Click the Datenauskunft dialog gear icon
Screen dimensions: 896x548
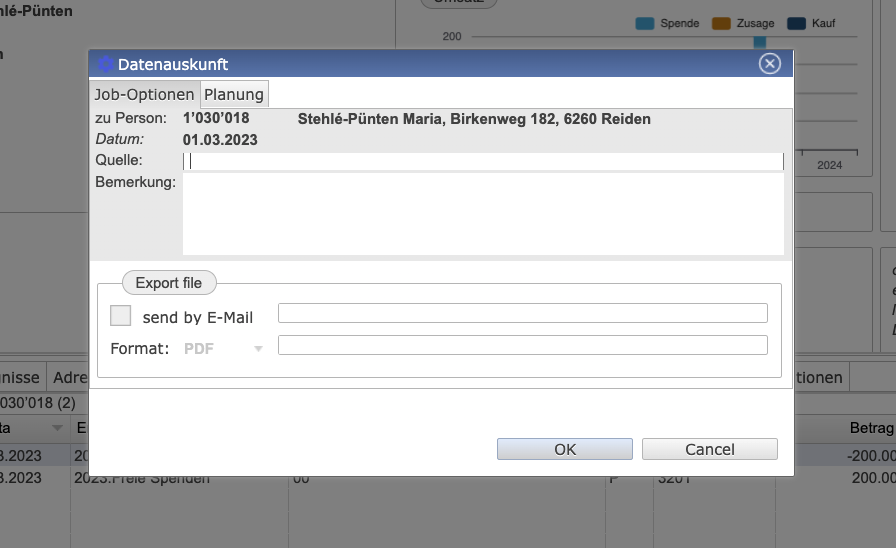point(105,64)
